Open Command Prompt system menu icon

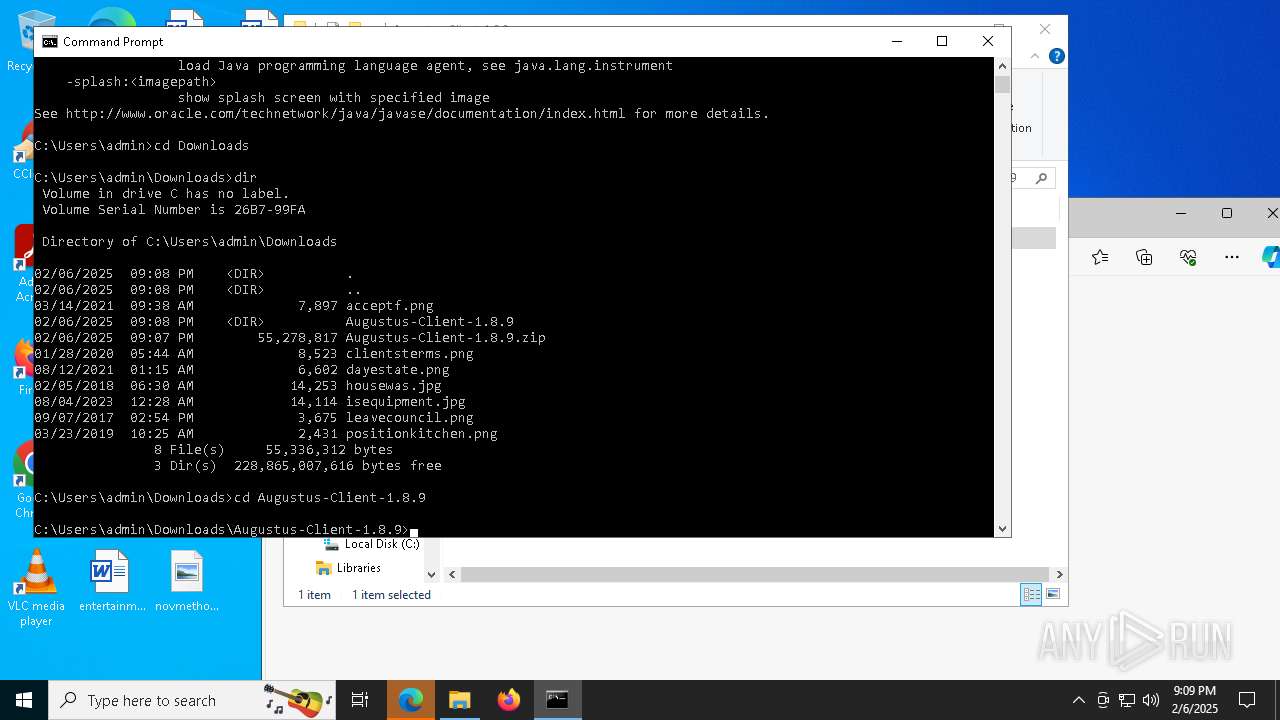pyautogui.click(x=49, y=42)
